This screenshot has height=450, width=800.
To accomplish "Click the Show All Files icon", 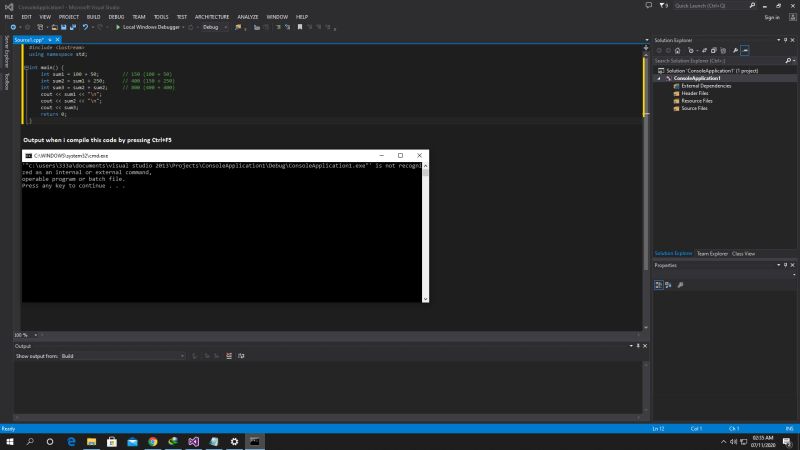I will point(723,51).
